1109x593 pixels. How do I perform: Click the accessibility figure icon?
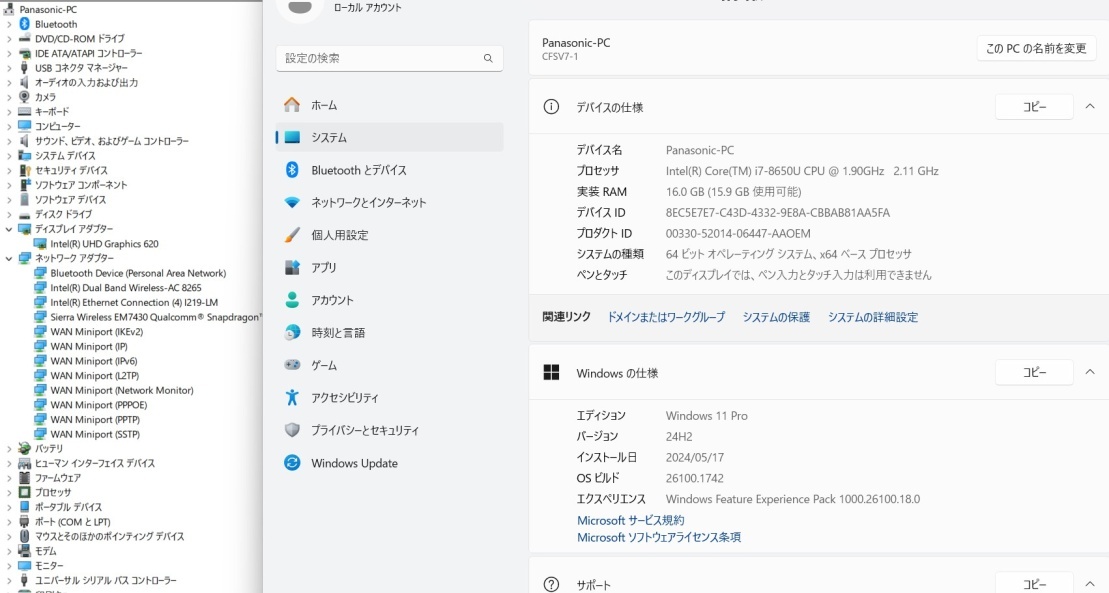pyautogui.click(x=292, y=398)
